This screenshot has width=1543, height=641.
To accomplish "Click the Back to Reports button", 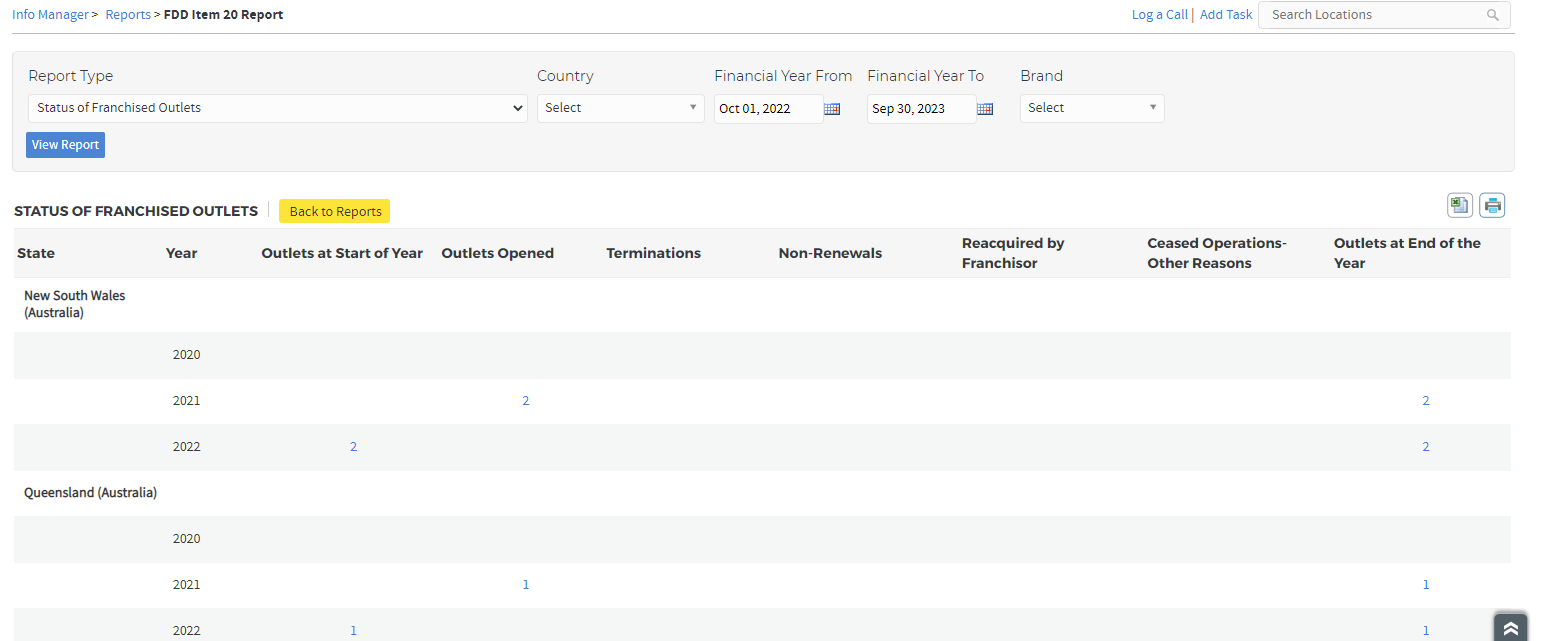I will click(335, 211).
